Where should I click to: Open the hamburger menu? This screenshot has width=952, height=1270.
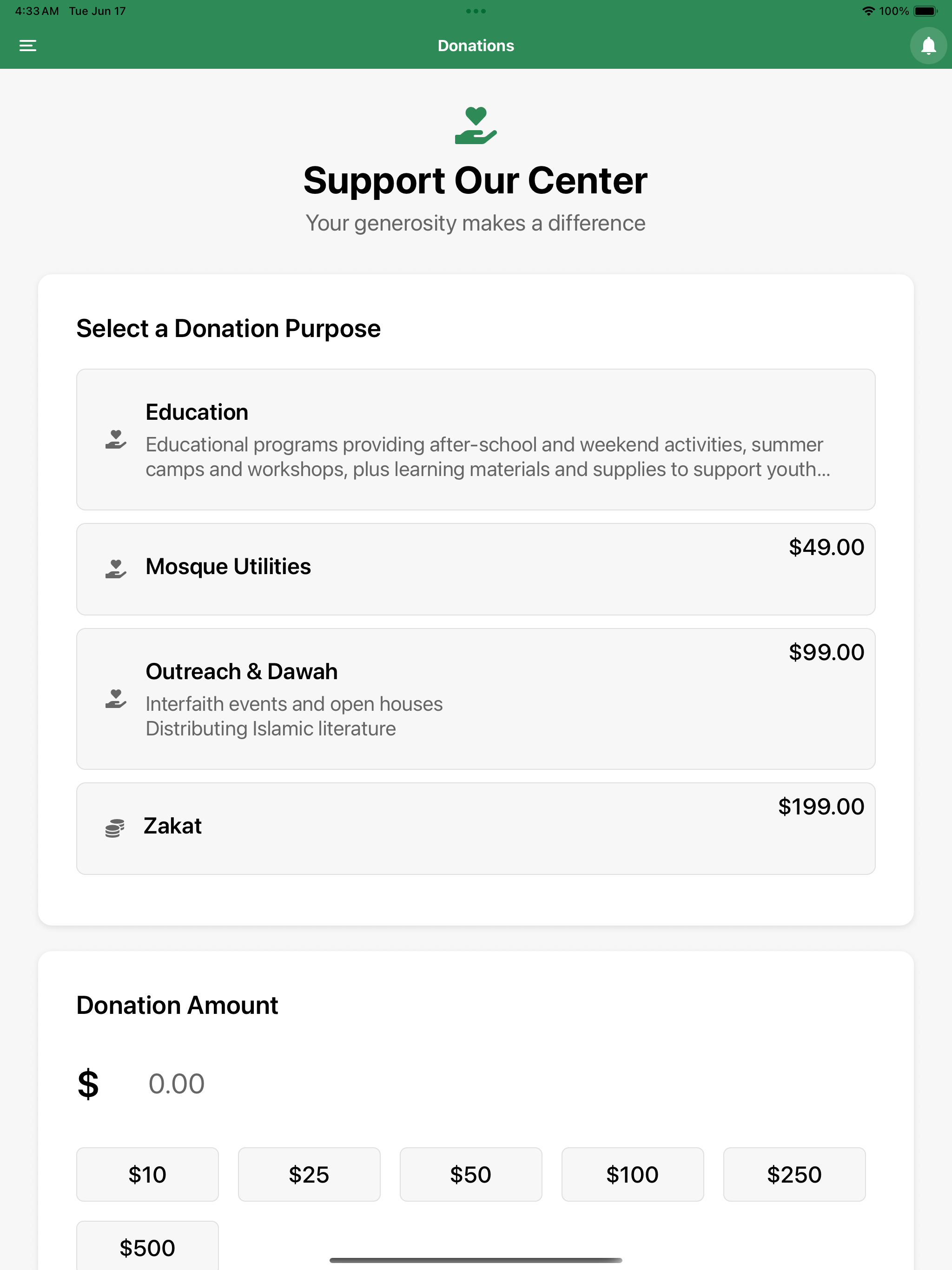point(27,46)
